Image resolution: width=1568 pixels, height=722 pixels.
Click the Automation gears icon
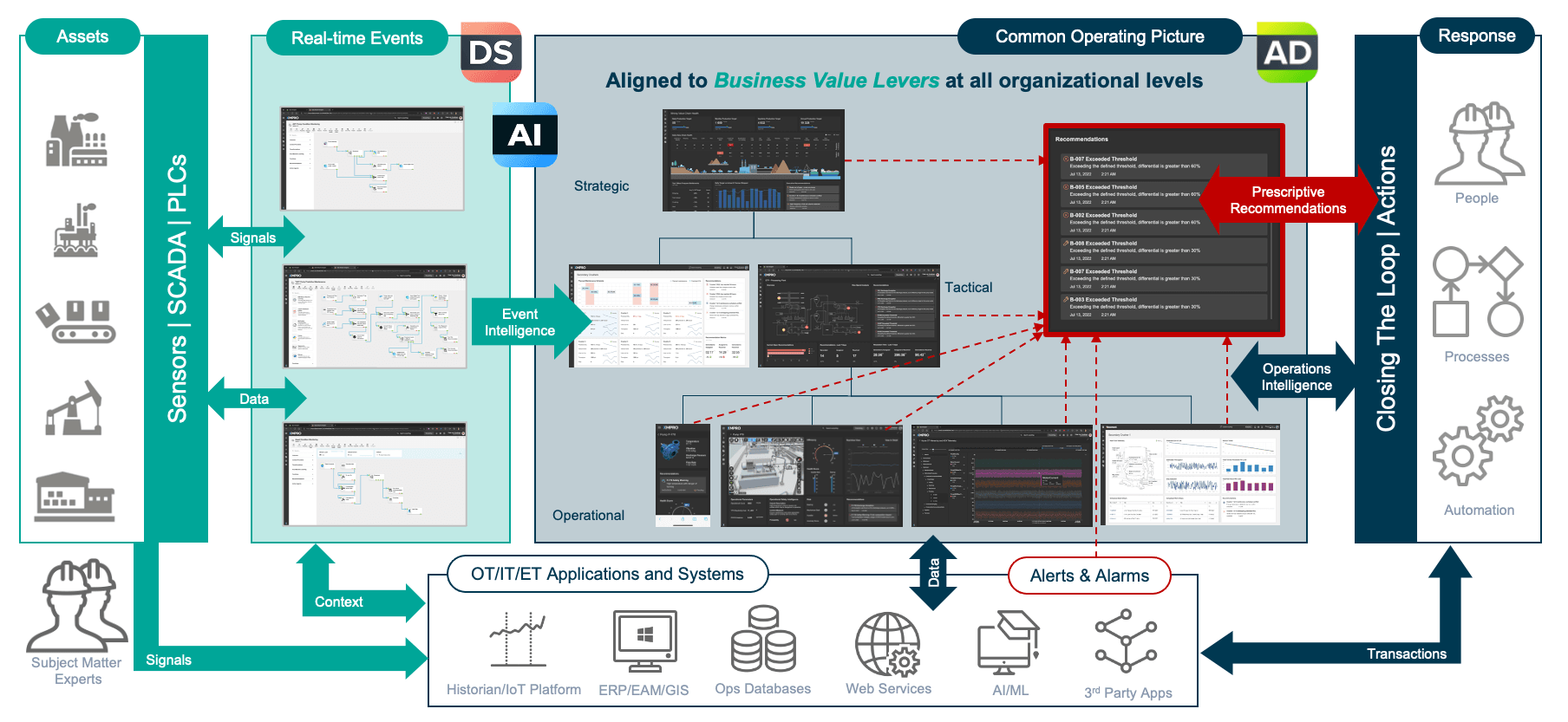1478,440
